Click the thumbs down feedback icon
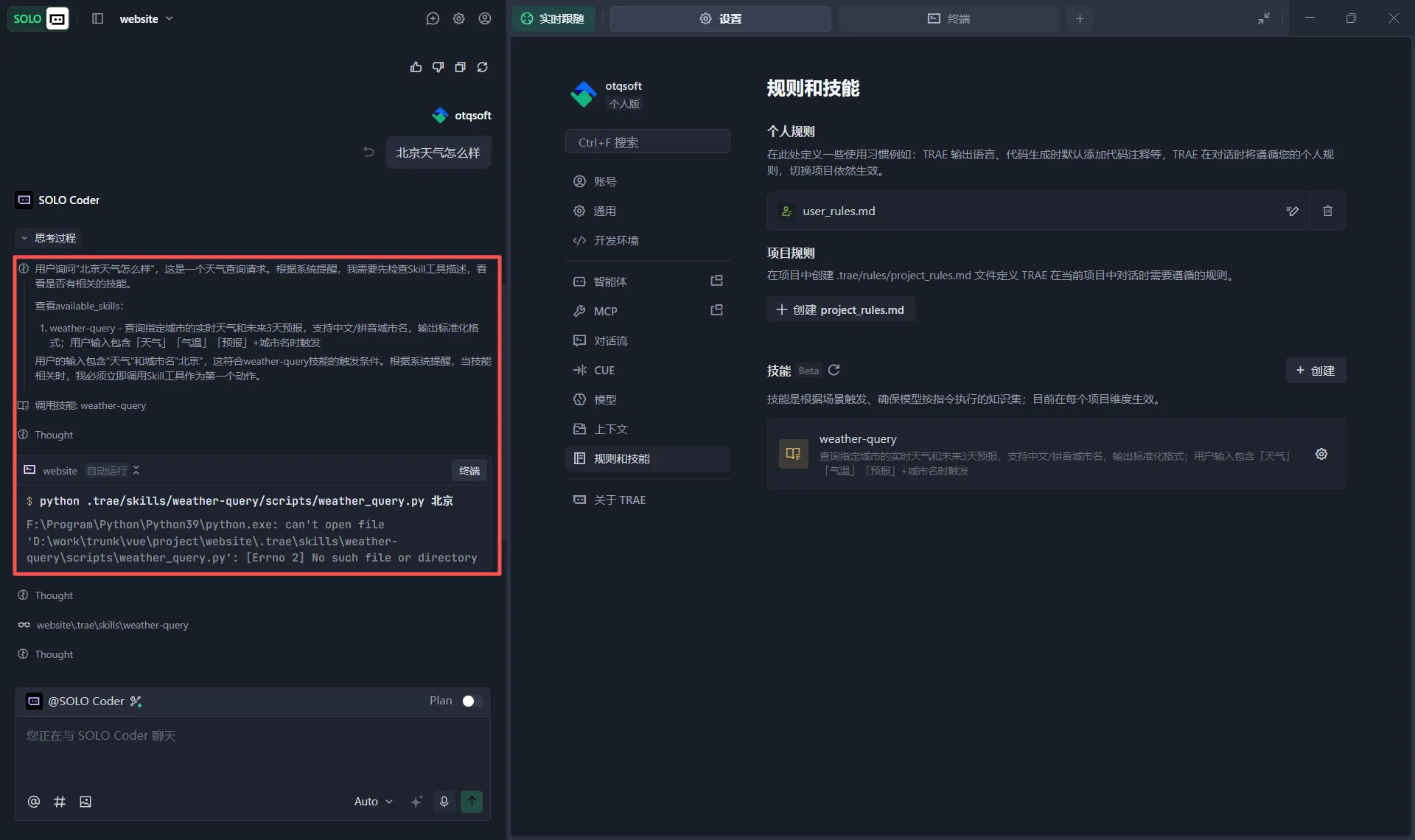1415x840 pixels. click(438, 67)
